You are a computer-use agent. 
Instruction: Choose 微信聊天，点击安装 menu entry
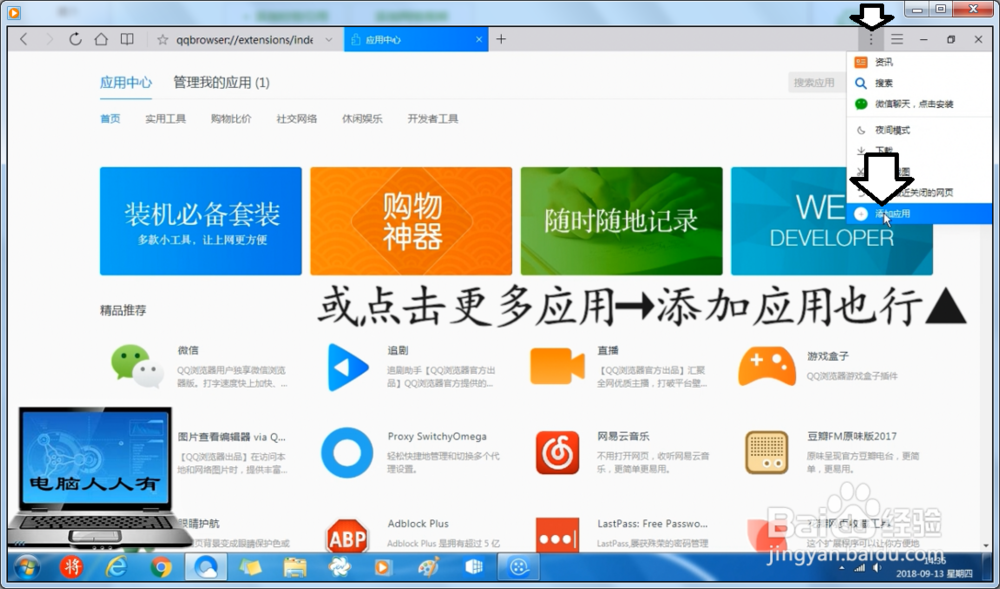point(919,104)
